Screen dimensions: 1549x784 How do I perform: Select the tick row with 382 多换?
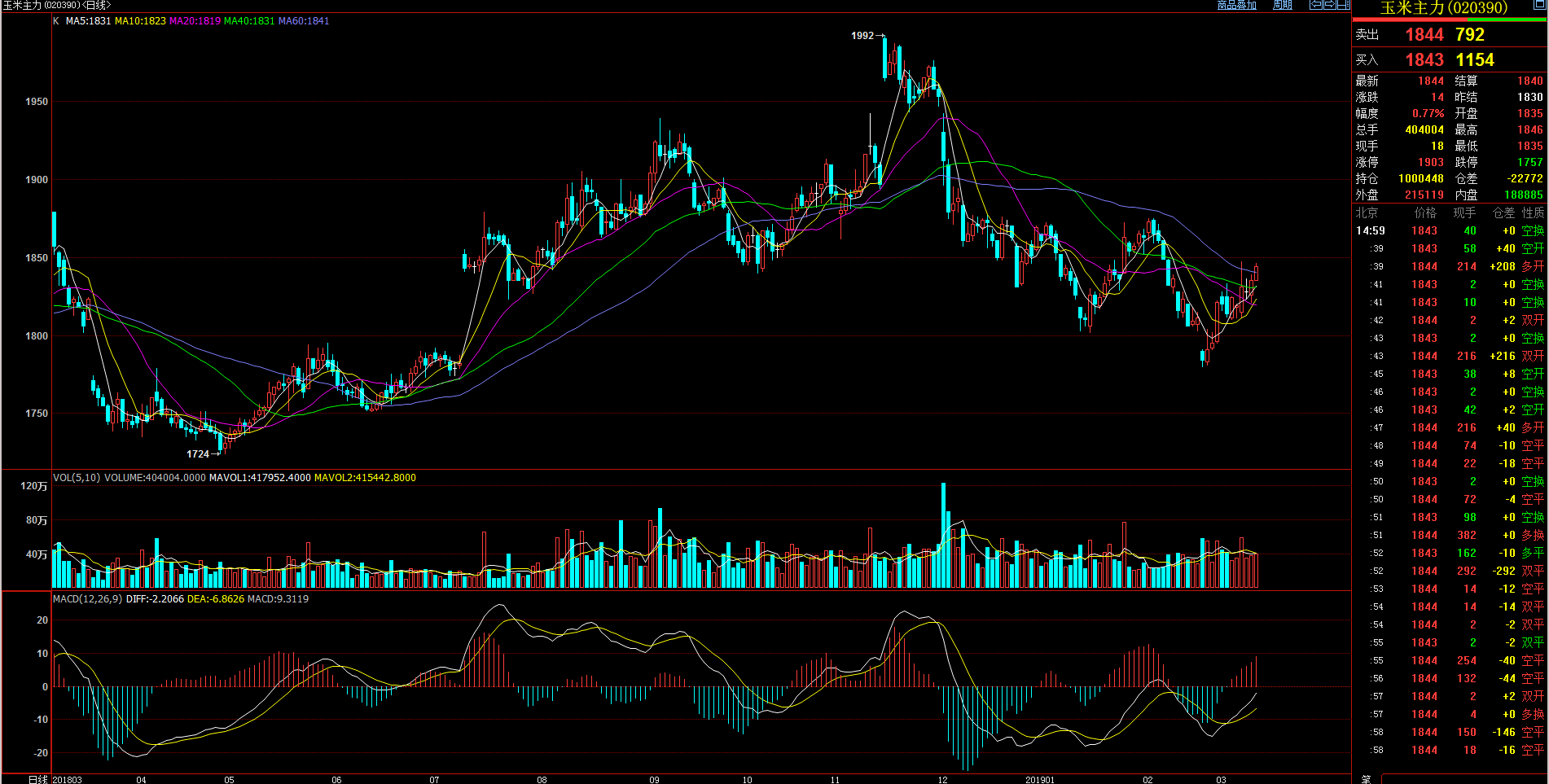[x=1450, y=535]
